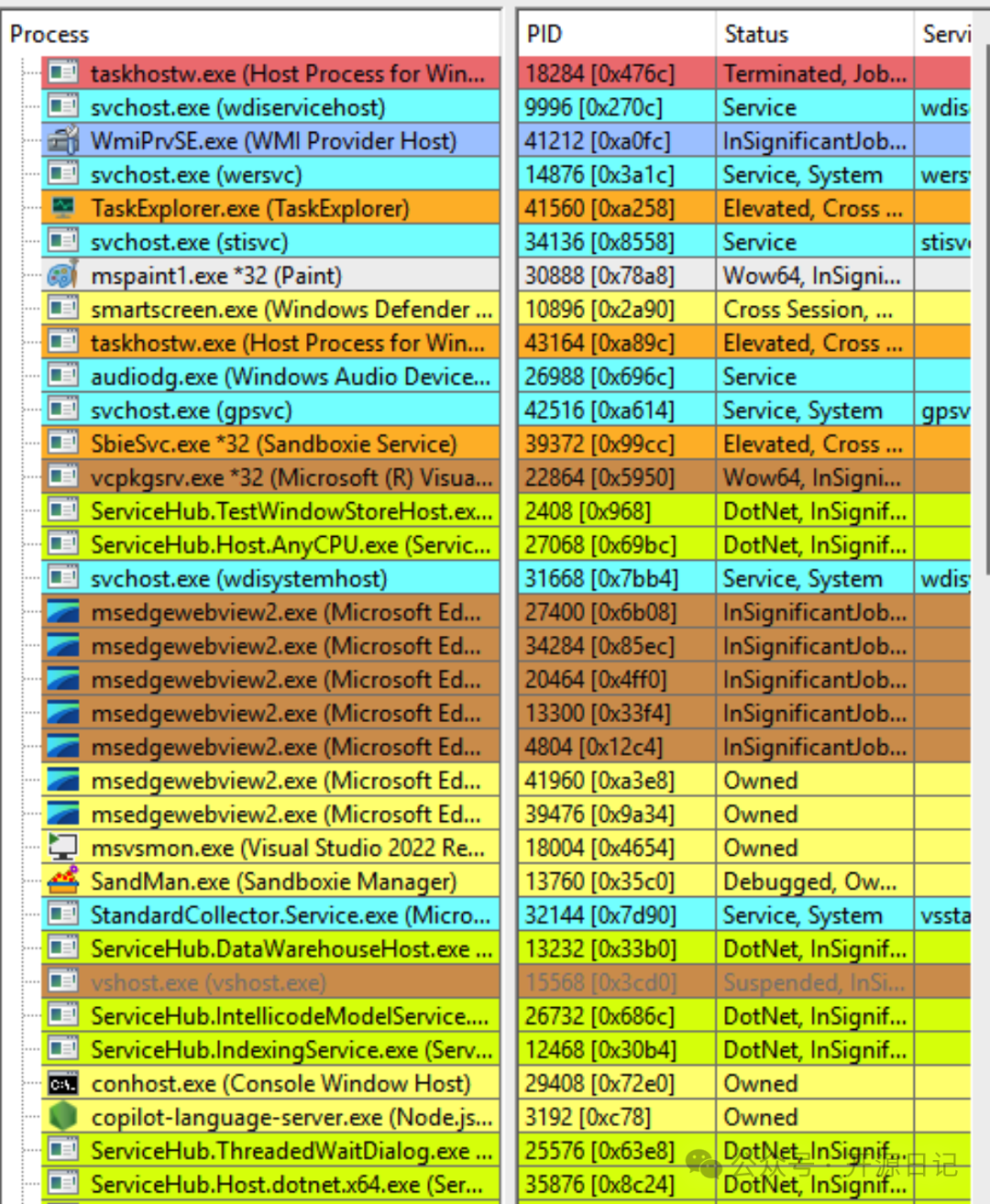Click the svchost.exe (stisvc) icon
Viewport: 990px width, 1204px height.
click(x=63, y=241)
